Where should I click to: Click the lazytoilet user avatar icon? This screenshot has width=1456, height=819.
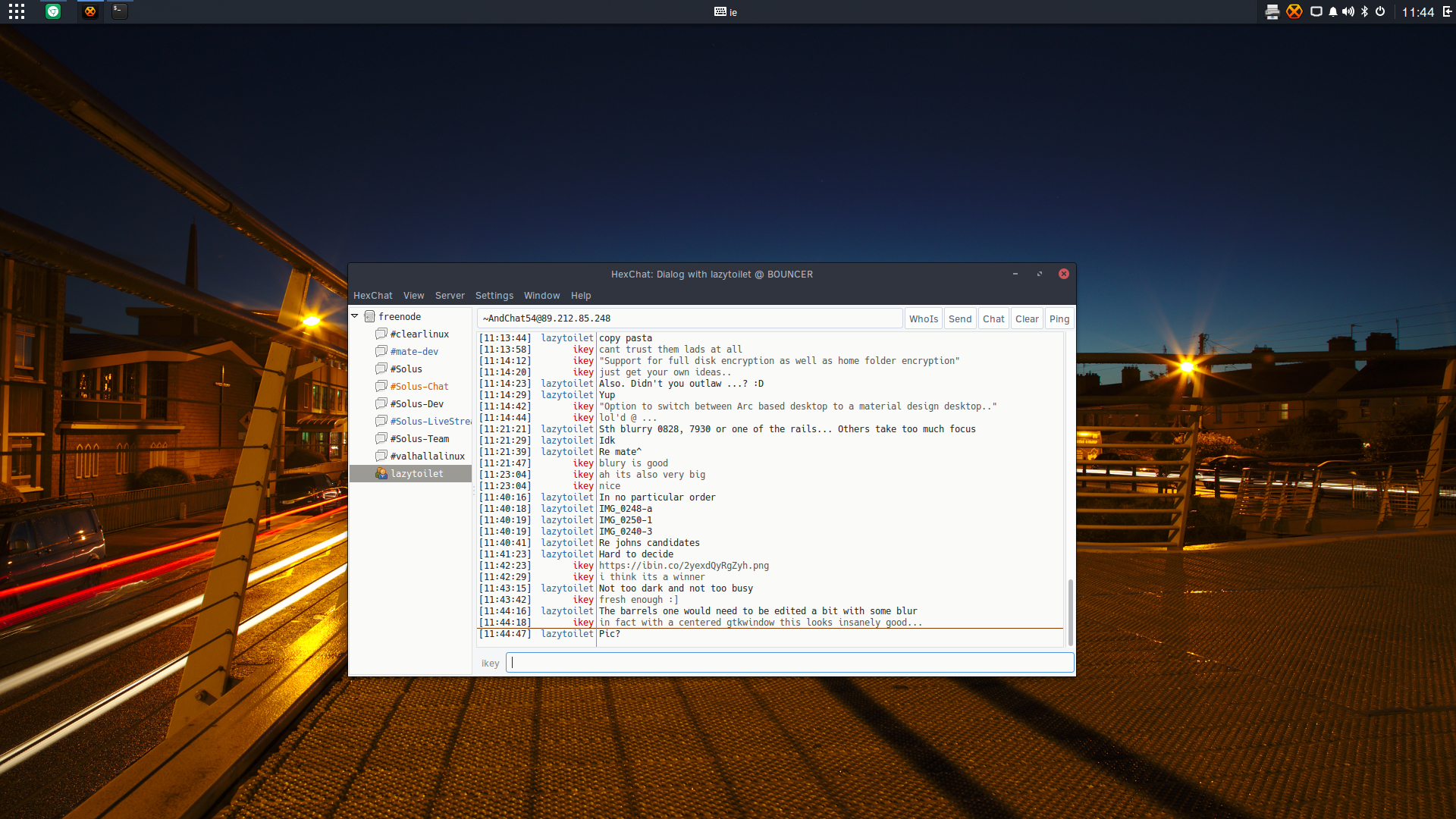click(x=381, y=473)
